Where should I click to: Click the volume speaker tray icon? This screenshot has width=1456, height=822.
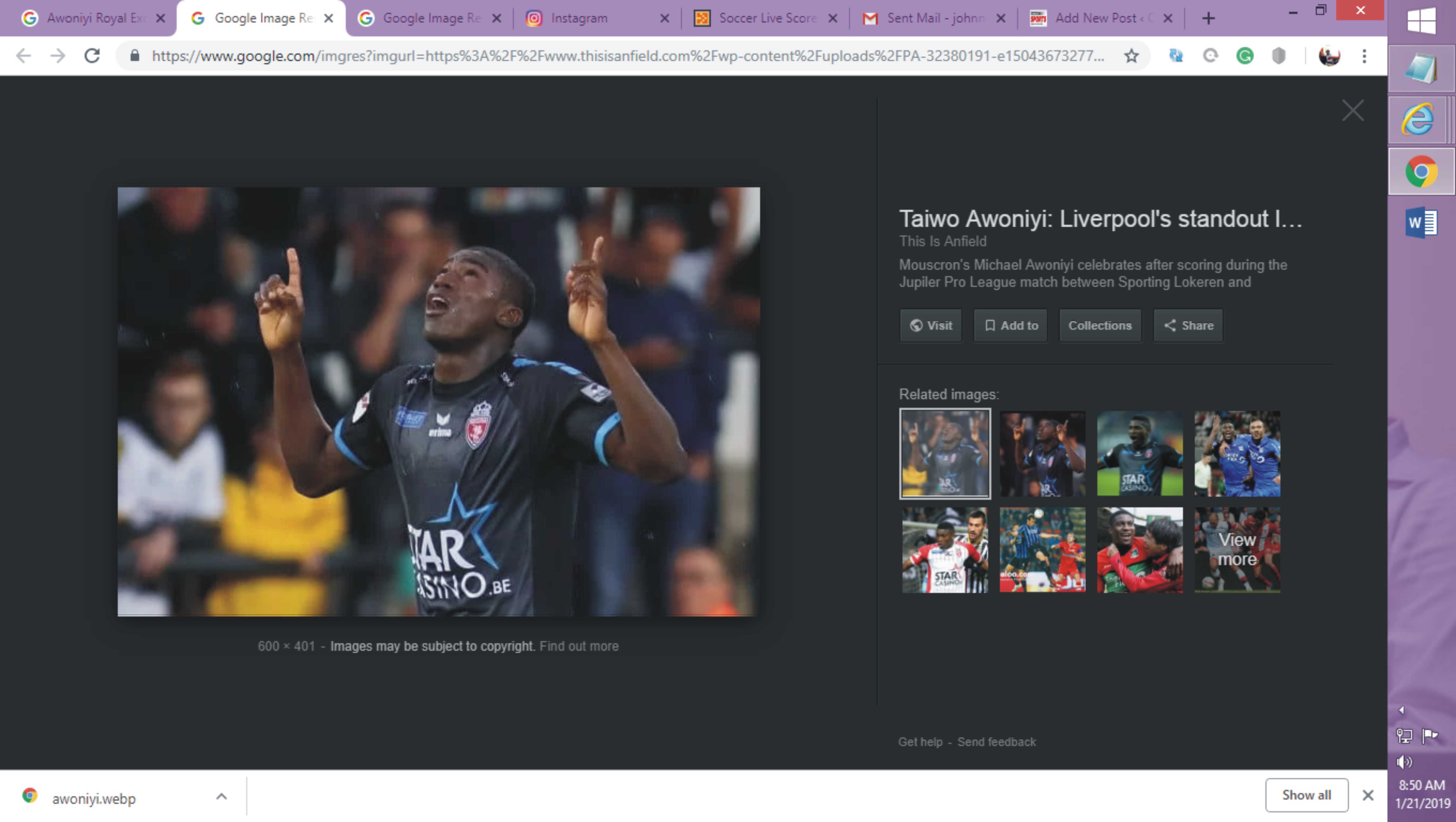pyautogui.click(x=1405, y=762)
